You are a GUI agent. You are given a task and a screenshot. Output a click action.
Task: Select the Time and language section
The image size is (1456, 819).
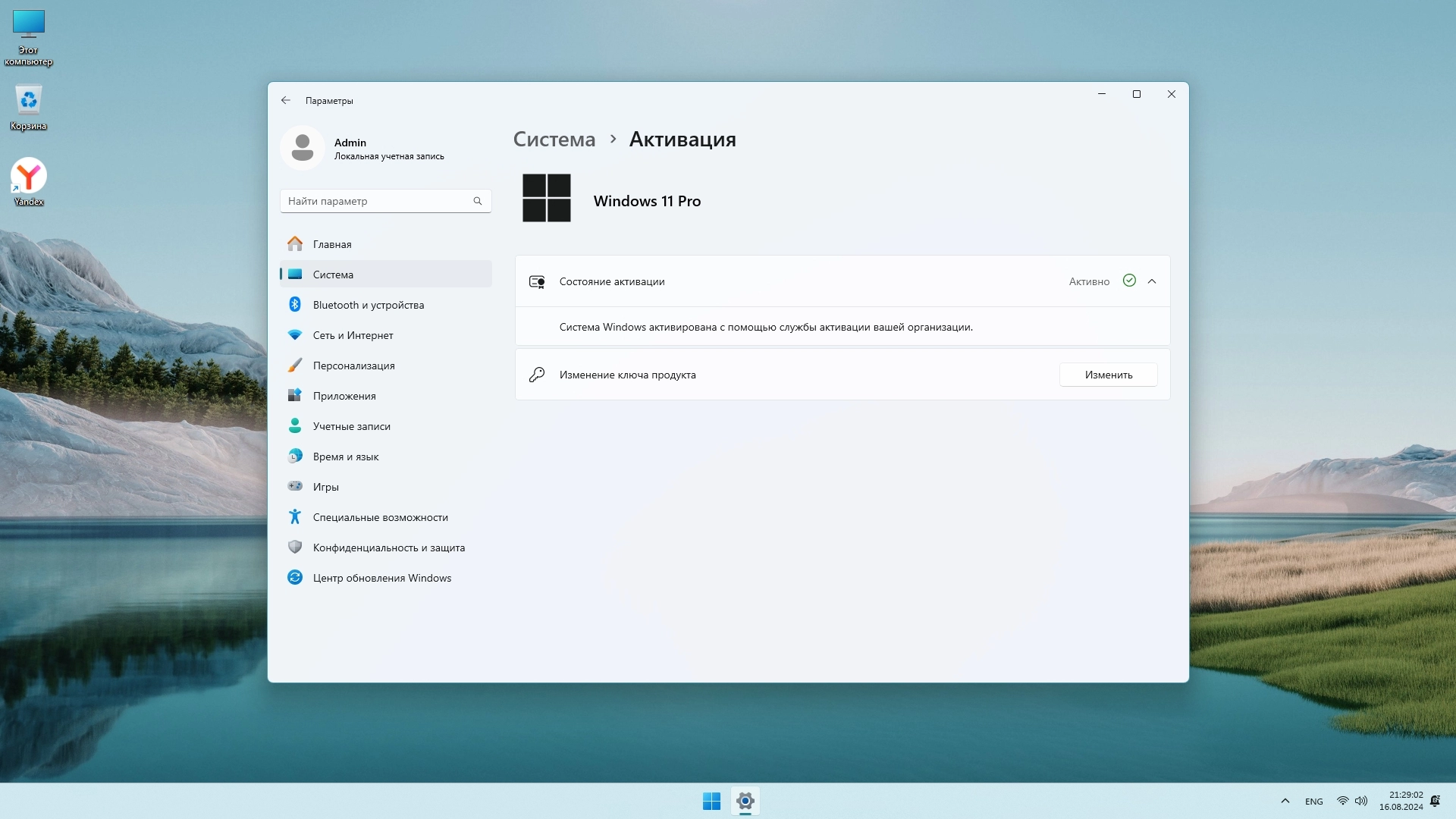tap(346, 457)
